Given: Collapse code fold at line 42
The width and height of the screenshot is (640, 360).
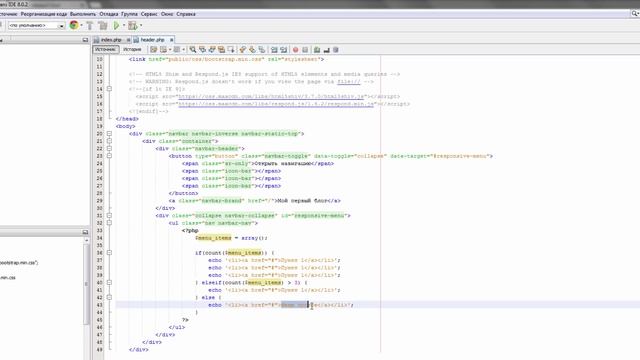Looking at the screenshot, I should tap(109, 297).
